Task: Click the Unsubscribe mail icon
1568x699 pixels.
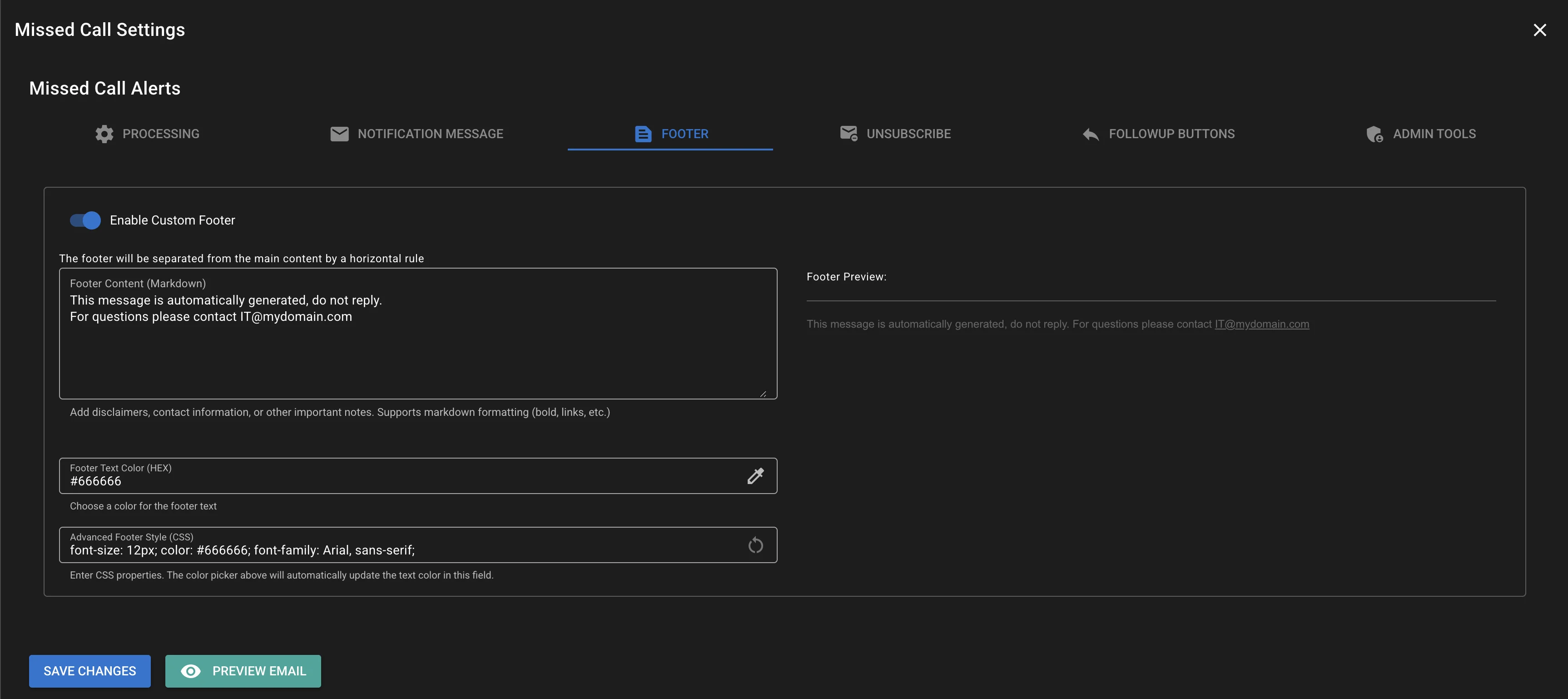Action: (x=848, y=133)
